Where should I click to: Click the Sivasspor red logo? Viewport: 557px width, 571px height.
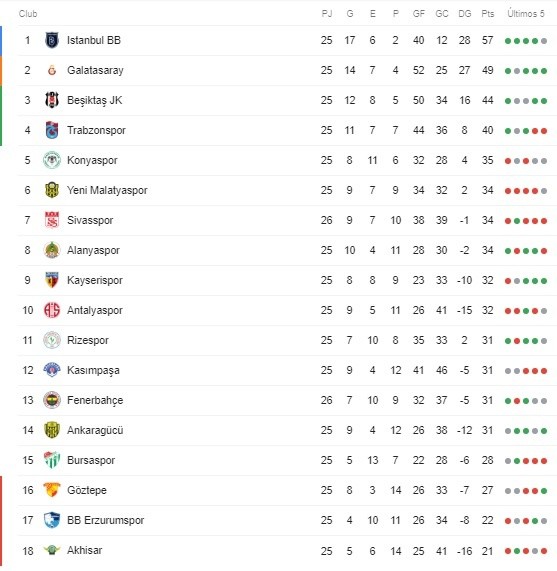[x=52, y=220]
